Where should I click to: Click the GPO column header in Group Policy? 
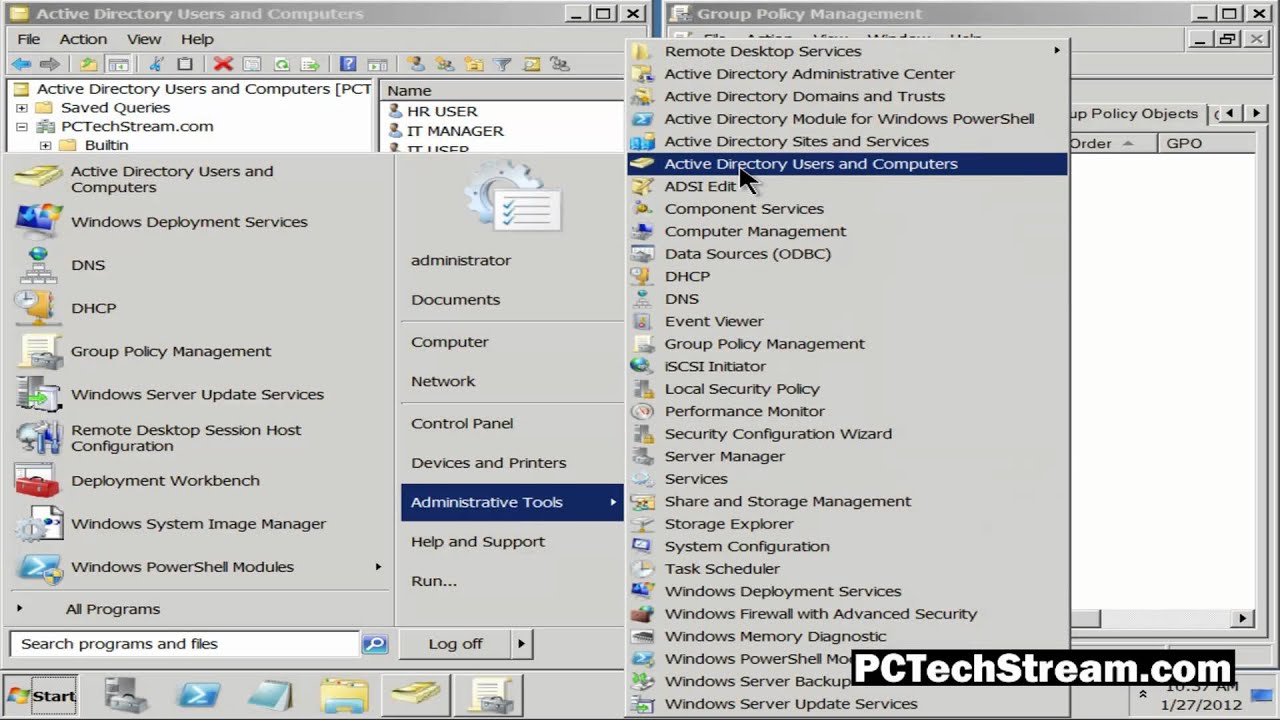coord(1206,143)
